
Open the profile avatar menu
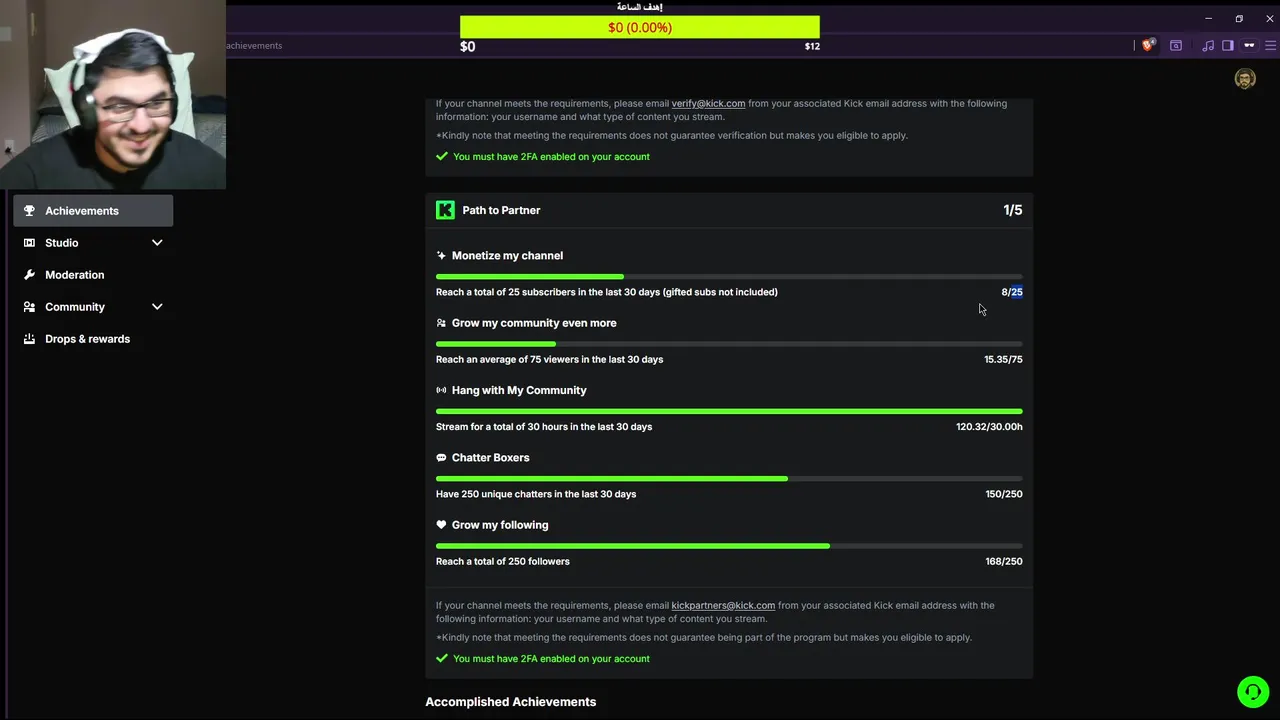(1245, 79)
